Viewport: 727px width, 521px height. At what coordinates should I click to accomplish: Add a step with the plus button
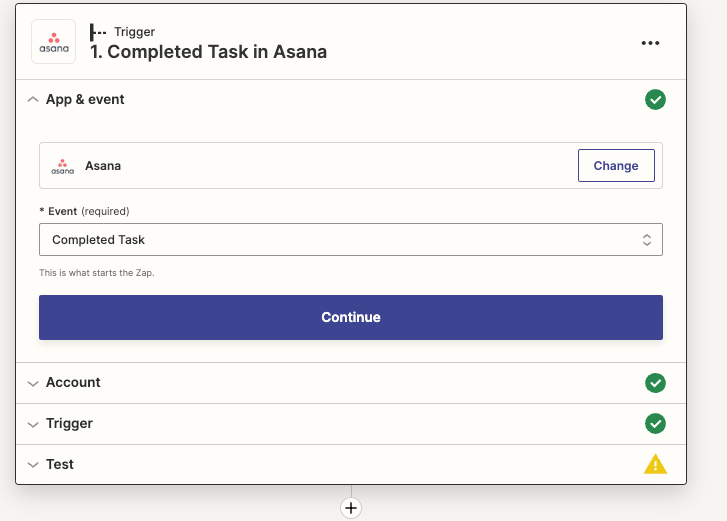(351, 508)
